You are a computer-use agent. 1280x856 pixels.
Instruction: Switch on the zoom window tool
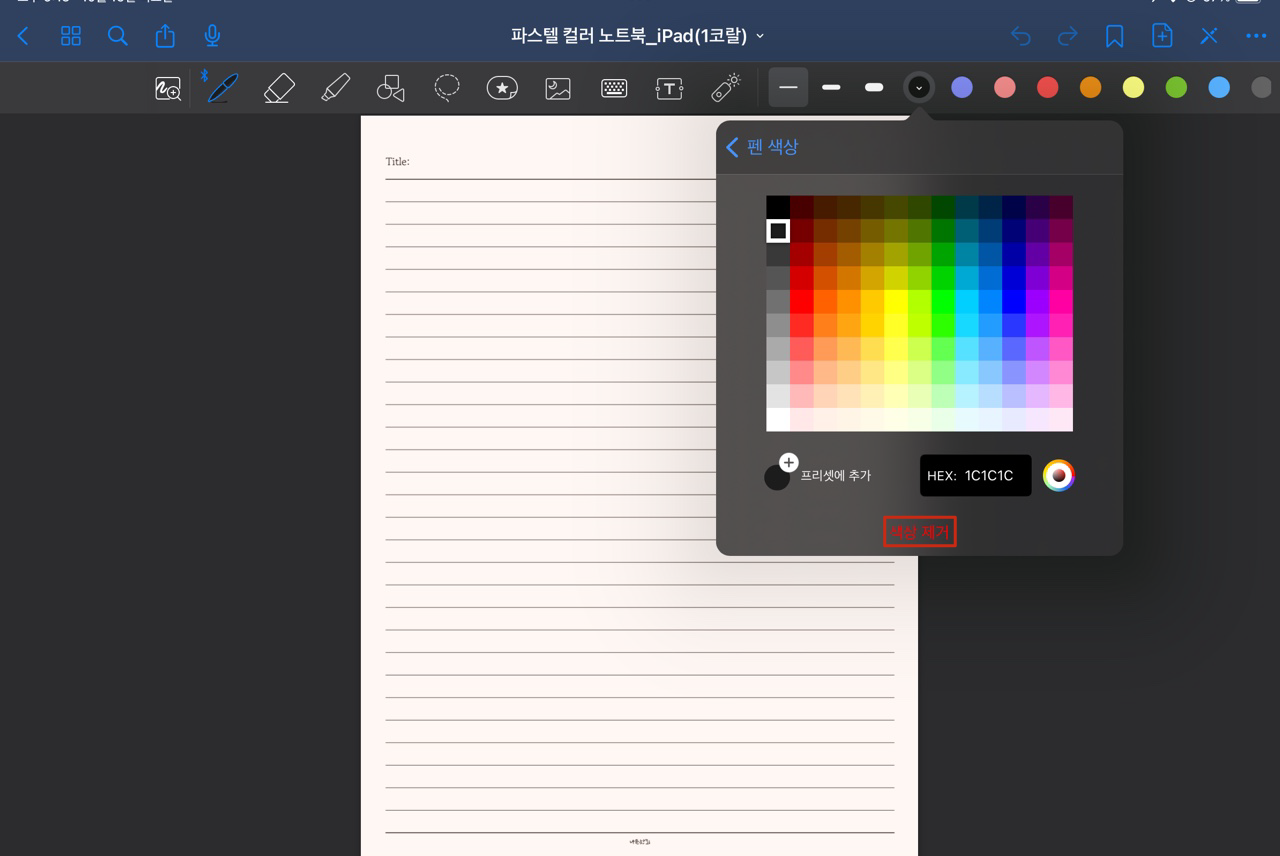click(168, 88)
